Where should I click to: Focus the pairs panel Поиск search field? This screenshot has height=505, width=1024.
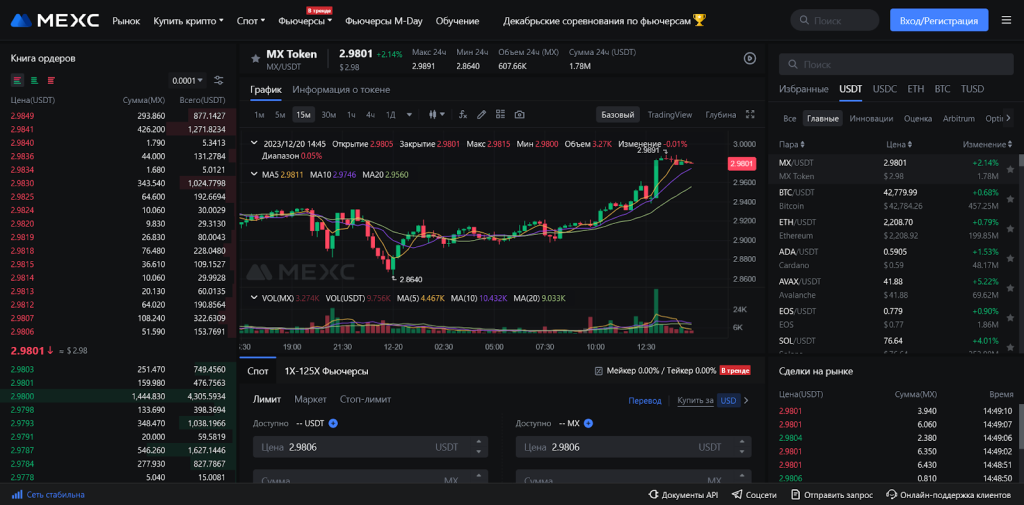(896, 65)
